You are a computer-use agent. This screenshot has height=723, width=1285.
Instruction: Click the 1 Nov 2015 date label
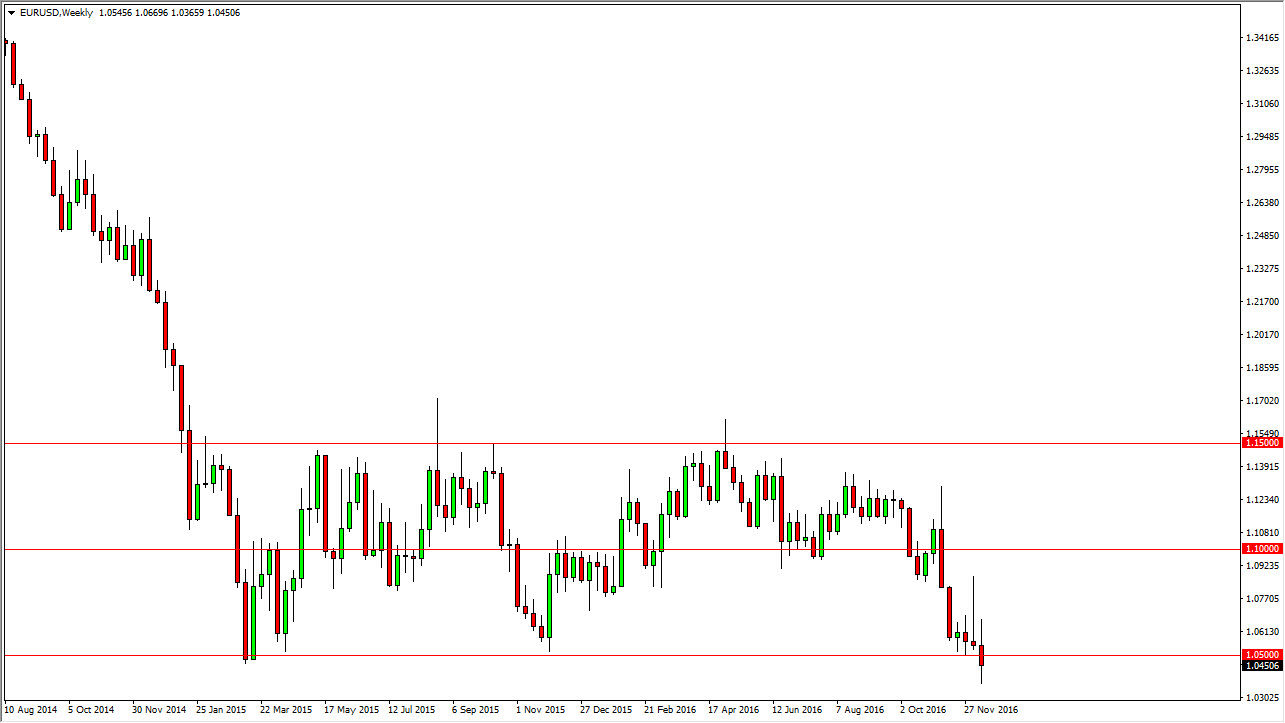click(540, 710)
